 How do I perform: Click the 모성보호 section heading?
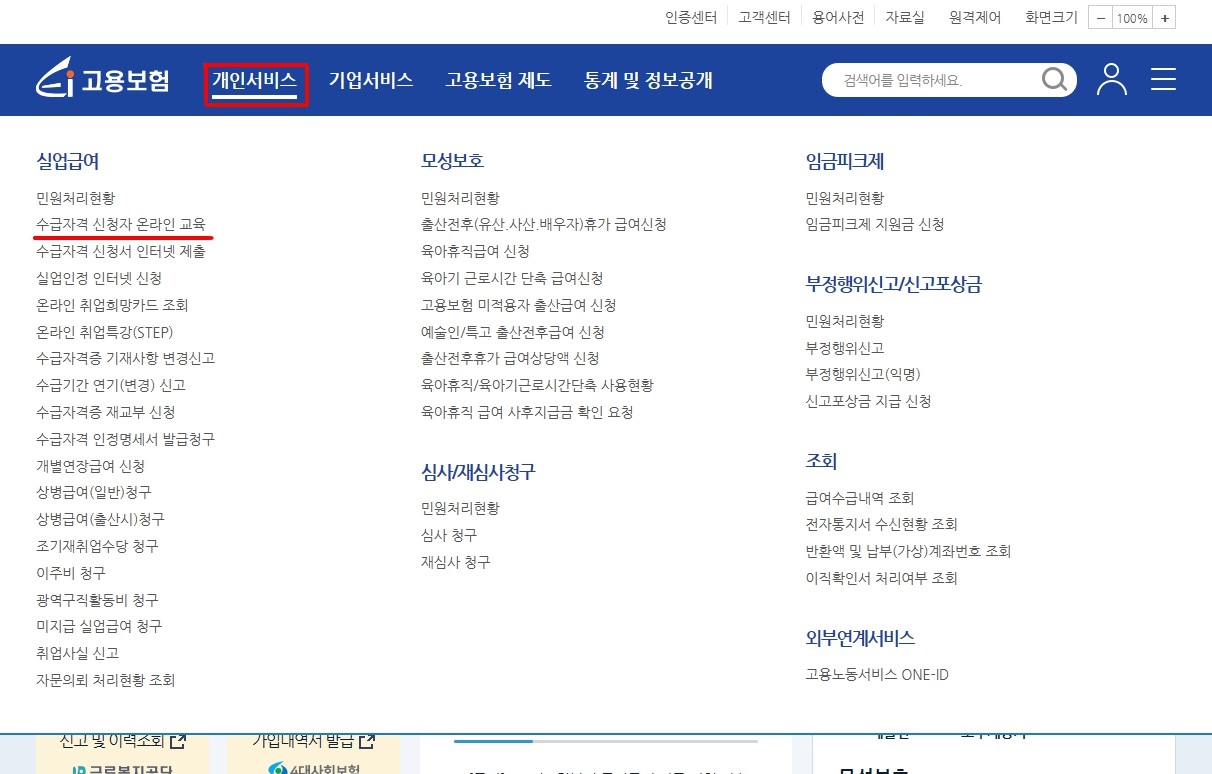click(453, 161)
